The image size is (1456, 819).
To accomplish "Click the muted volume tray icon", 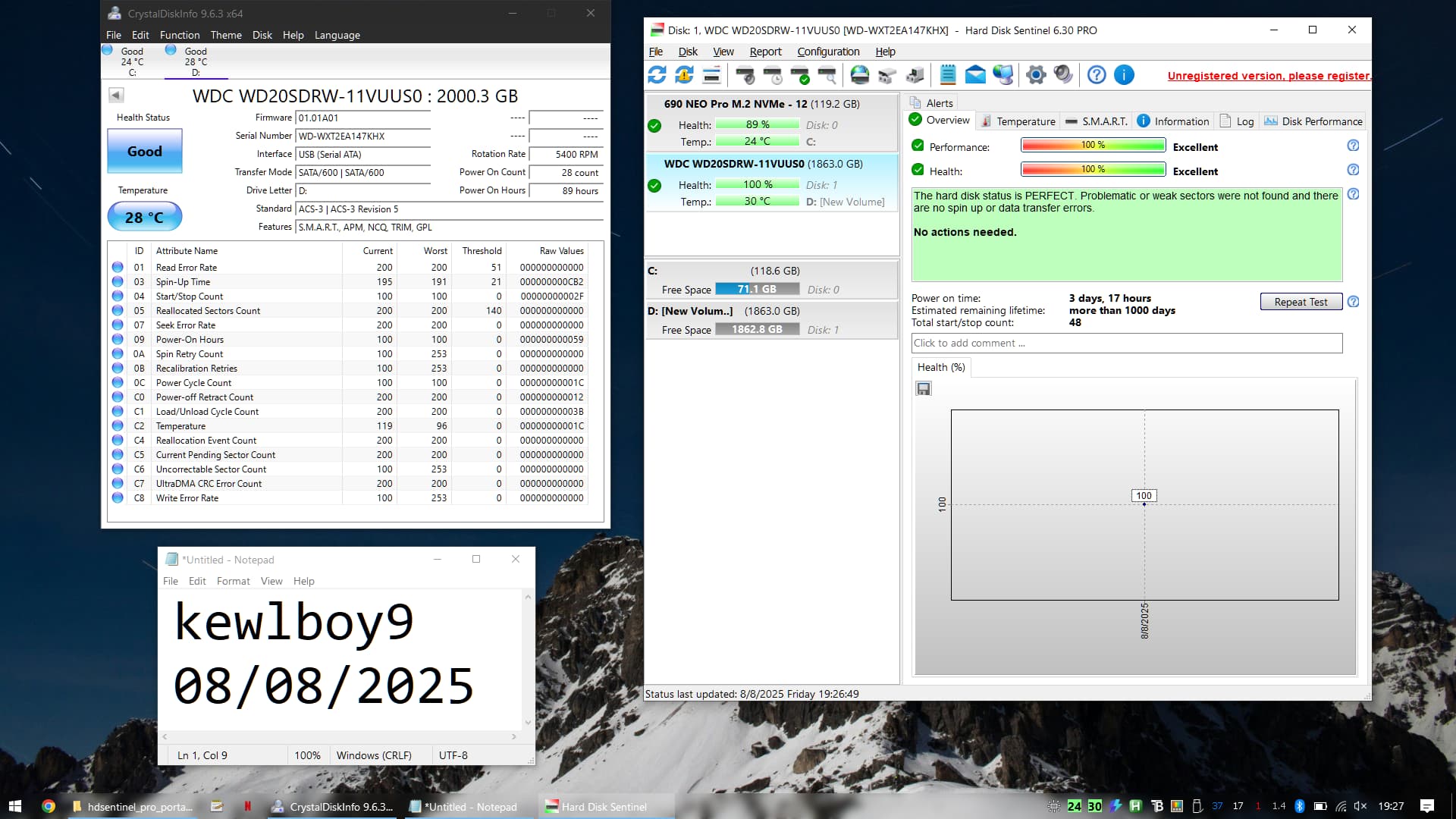I will (1360, 806).
